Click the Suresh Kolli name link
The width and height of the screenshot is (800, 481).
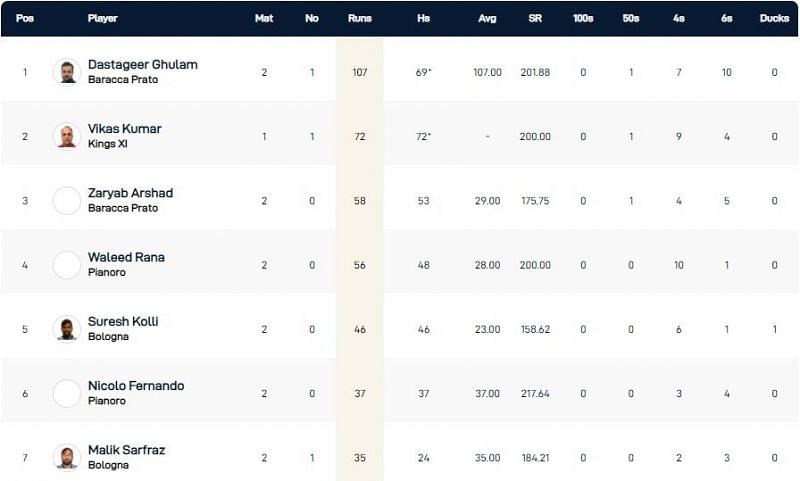click(x=123, y=322)
